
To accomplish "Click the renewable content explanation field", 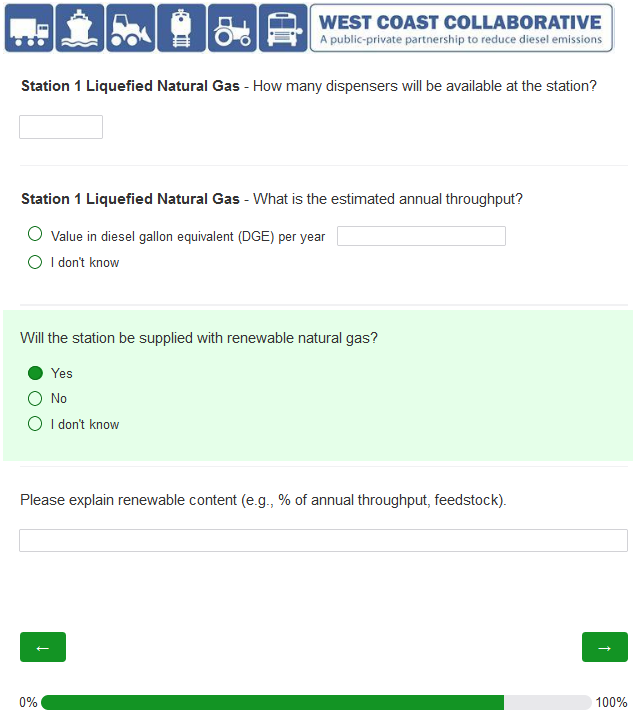I will (323, 541).
